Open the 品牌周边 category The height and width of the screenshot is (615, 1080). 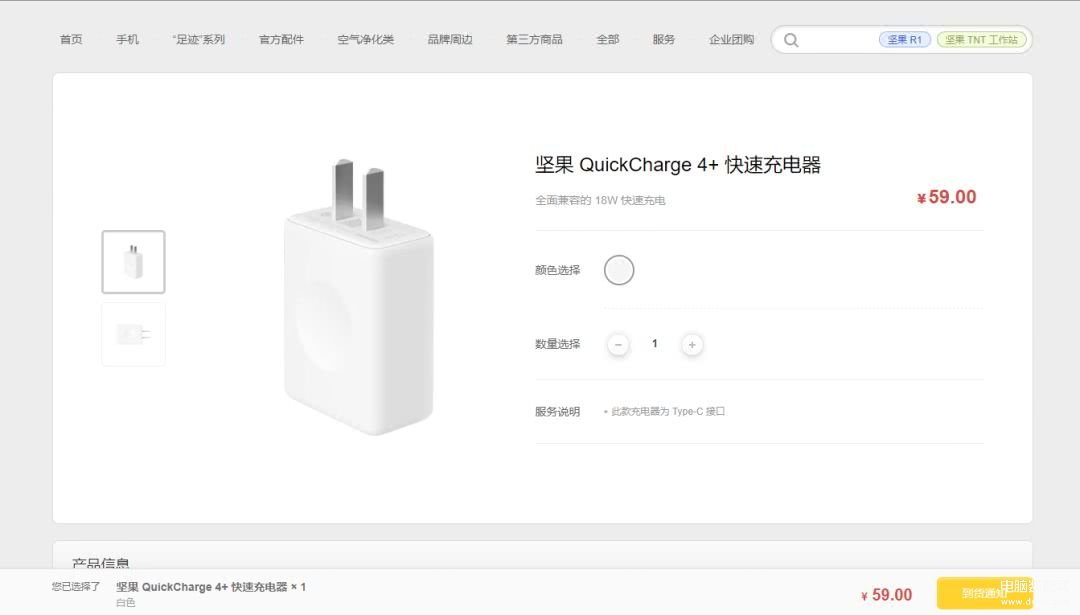coord(450,40)
